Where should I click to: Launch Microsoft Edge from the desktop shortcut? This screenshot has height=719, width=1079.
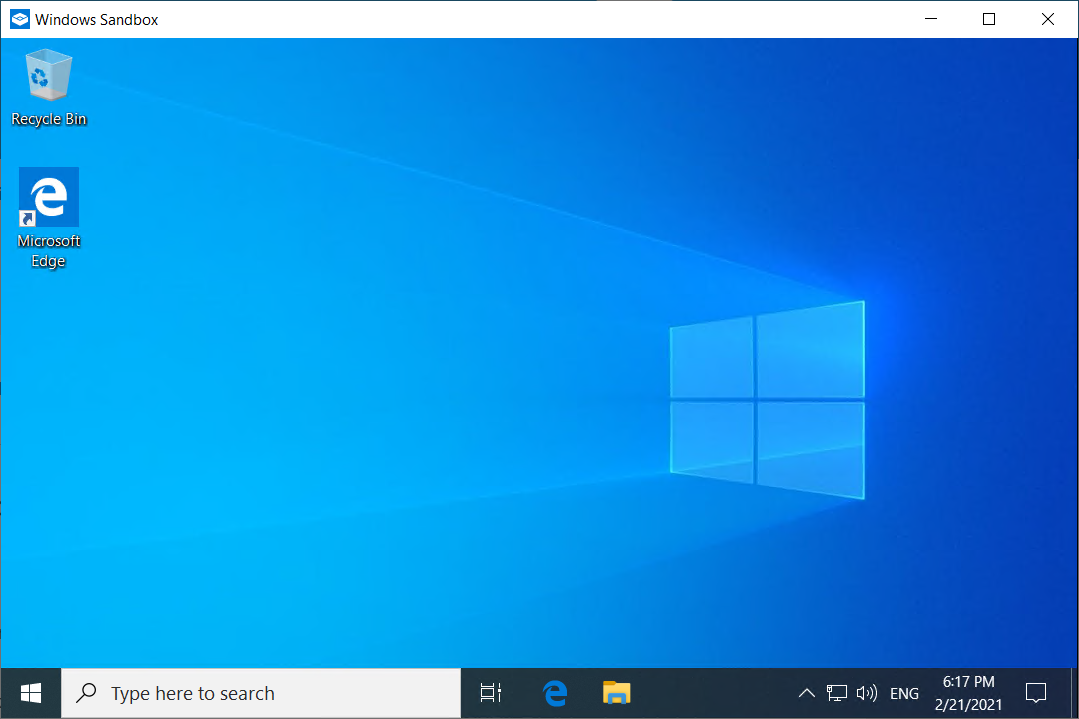click(48, 197)
